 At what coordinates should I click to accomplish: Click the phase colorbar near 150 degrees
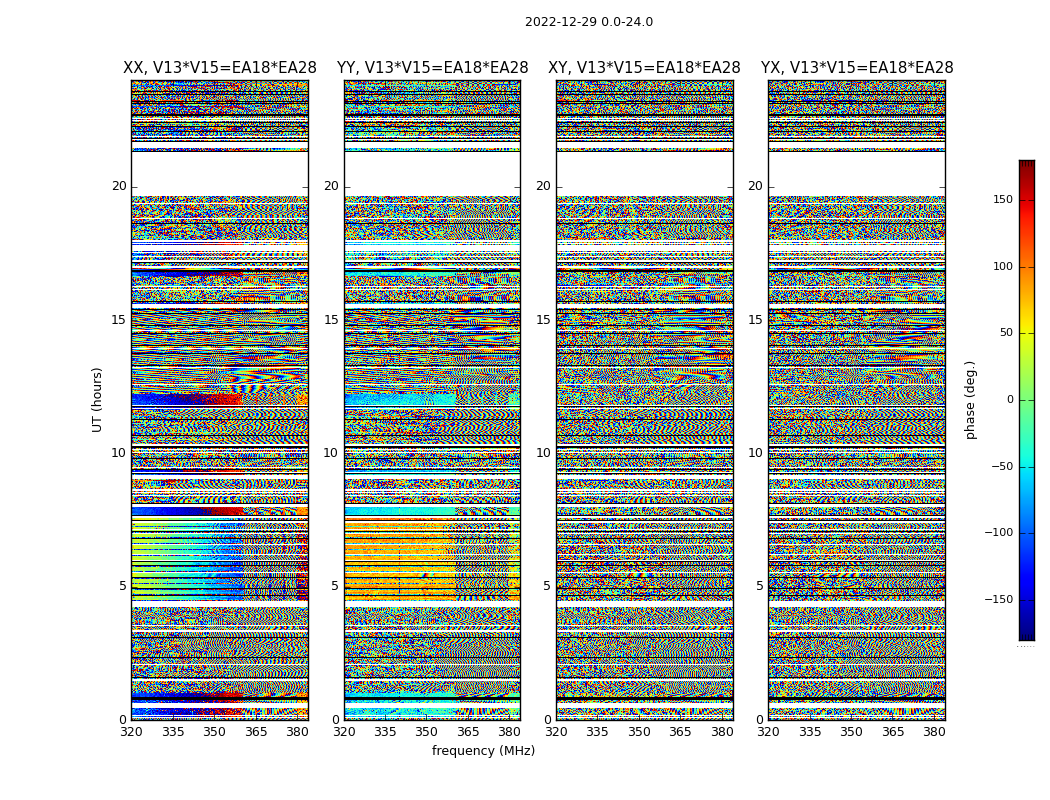tap(1027, 200)
